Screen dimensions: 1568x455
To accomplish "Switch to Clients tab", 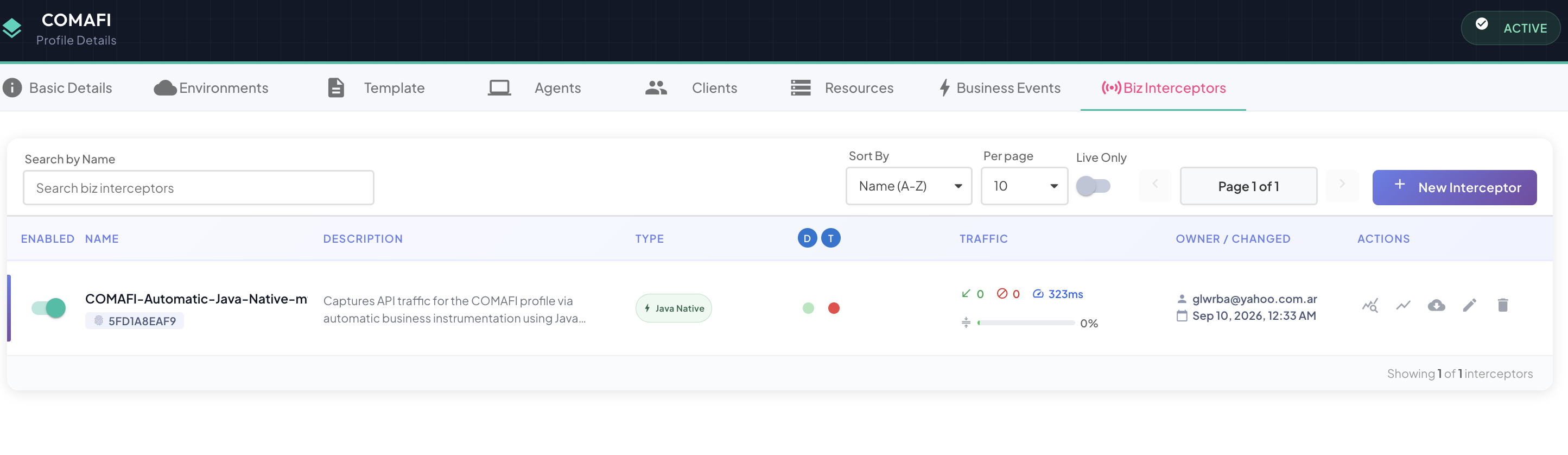I will (691, 88).
